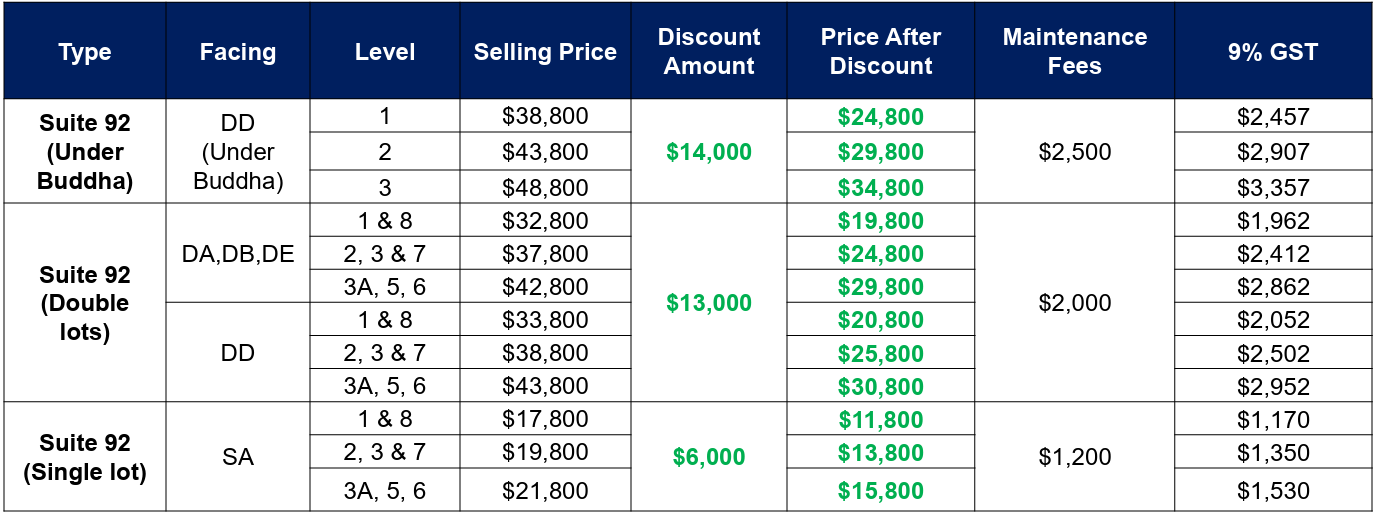
Task: Select the DA,DB,DE facing cell
Action: (x=238, y=254)
